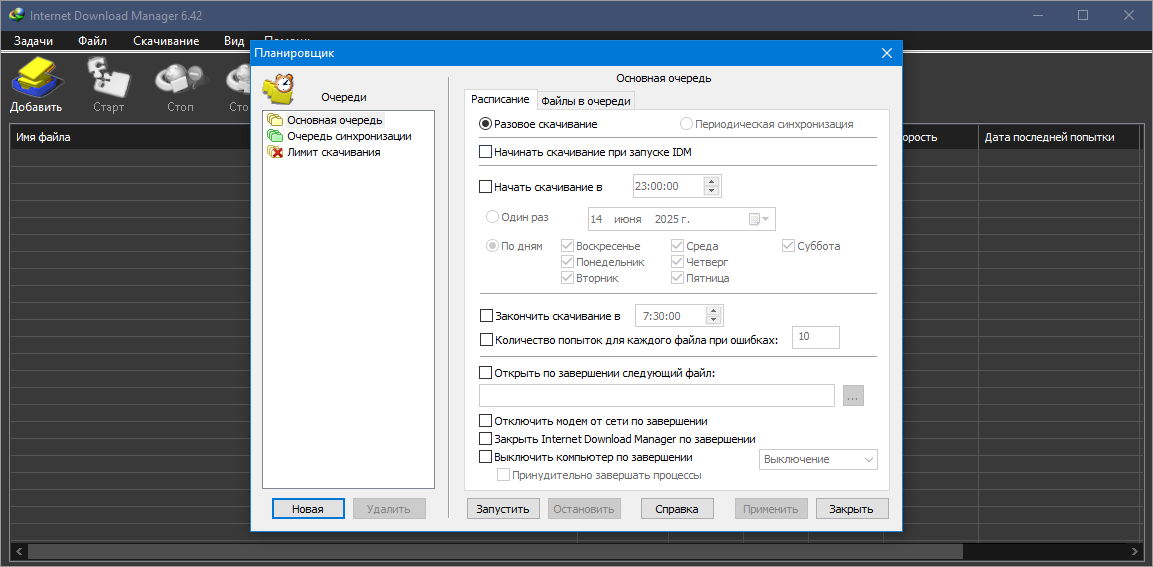
Task: Increase start time with spinner up arrow
Action: click(710, 182)
